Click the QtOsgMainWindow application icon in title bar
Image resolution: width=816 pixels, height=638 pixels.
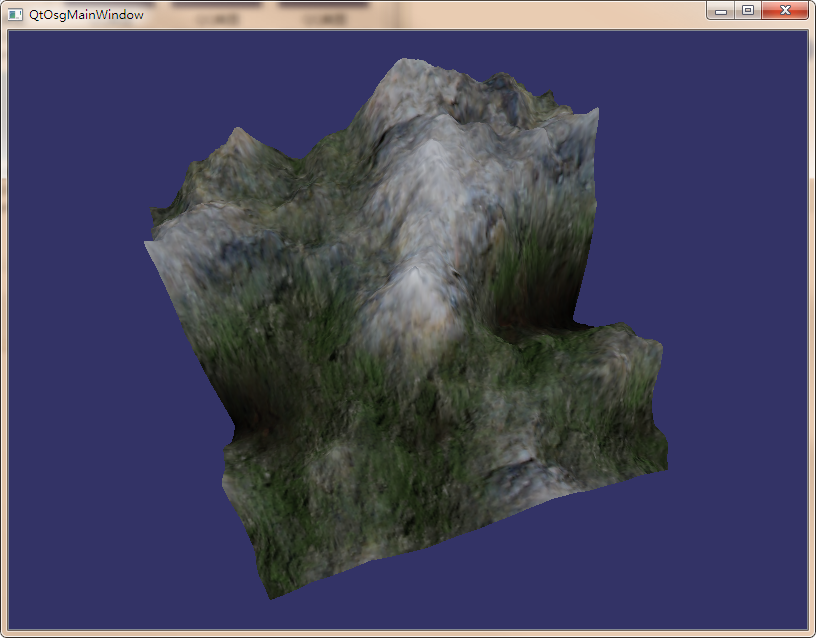tap(15, 15)
